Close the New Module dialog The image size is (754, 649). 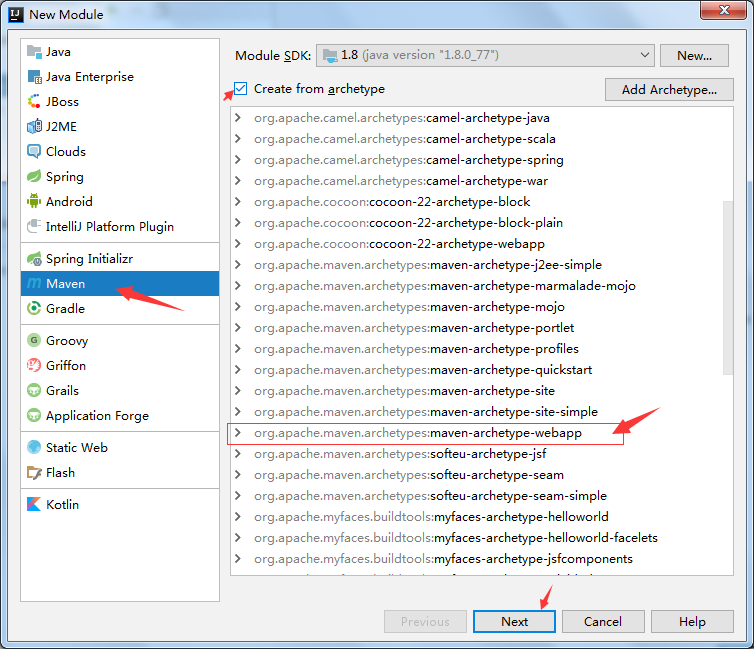click(x=724, y=10)
